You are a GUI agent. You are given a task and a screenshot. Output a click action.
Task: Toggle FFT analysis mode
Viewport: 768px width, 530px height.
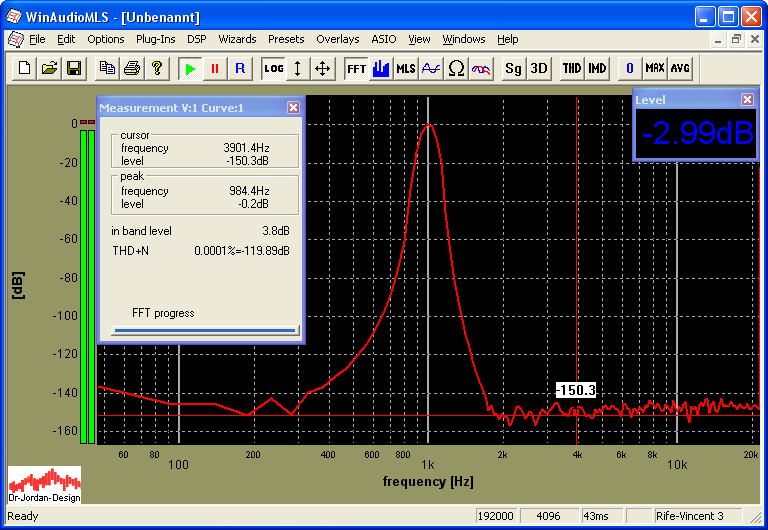point(356,68)
